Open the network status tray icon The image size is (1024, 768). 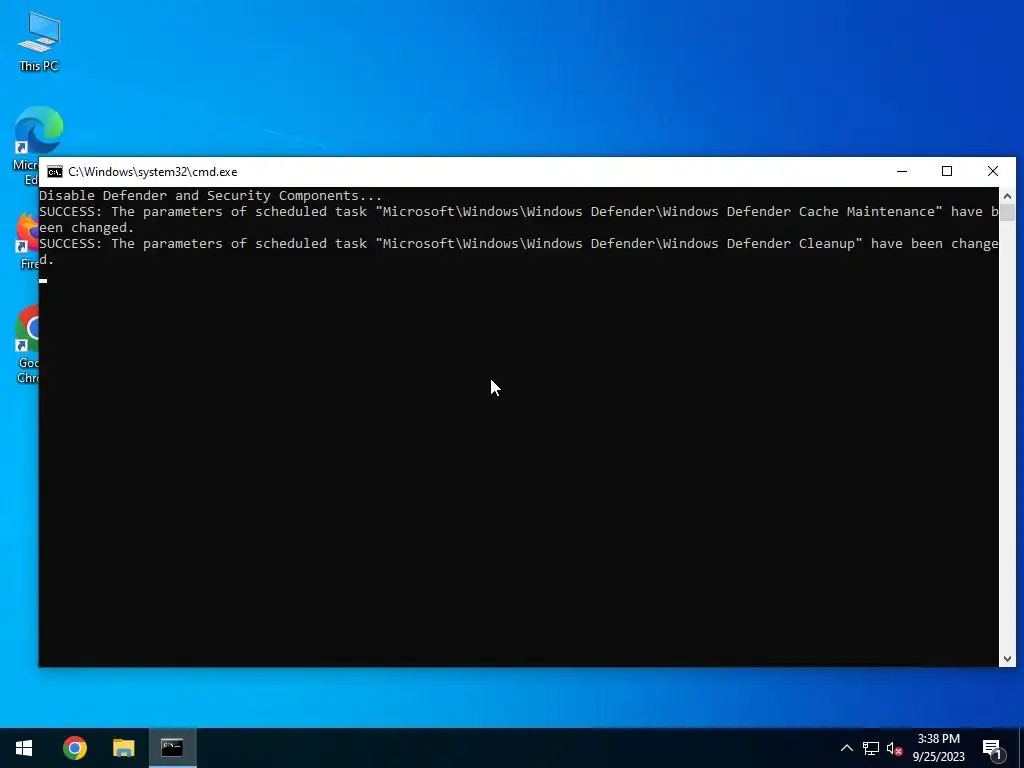click(871, 748)
